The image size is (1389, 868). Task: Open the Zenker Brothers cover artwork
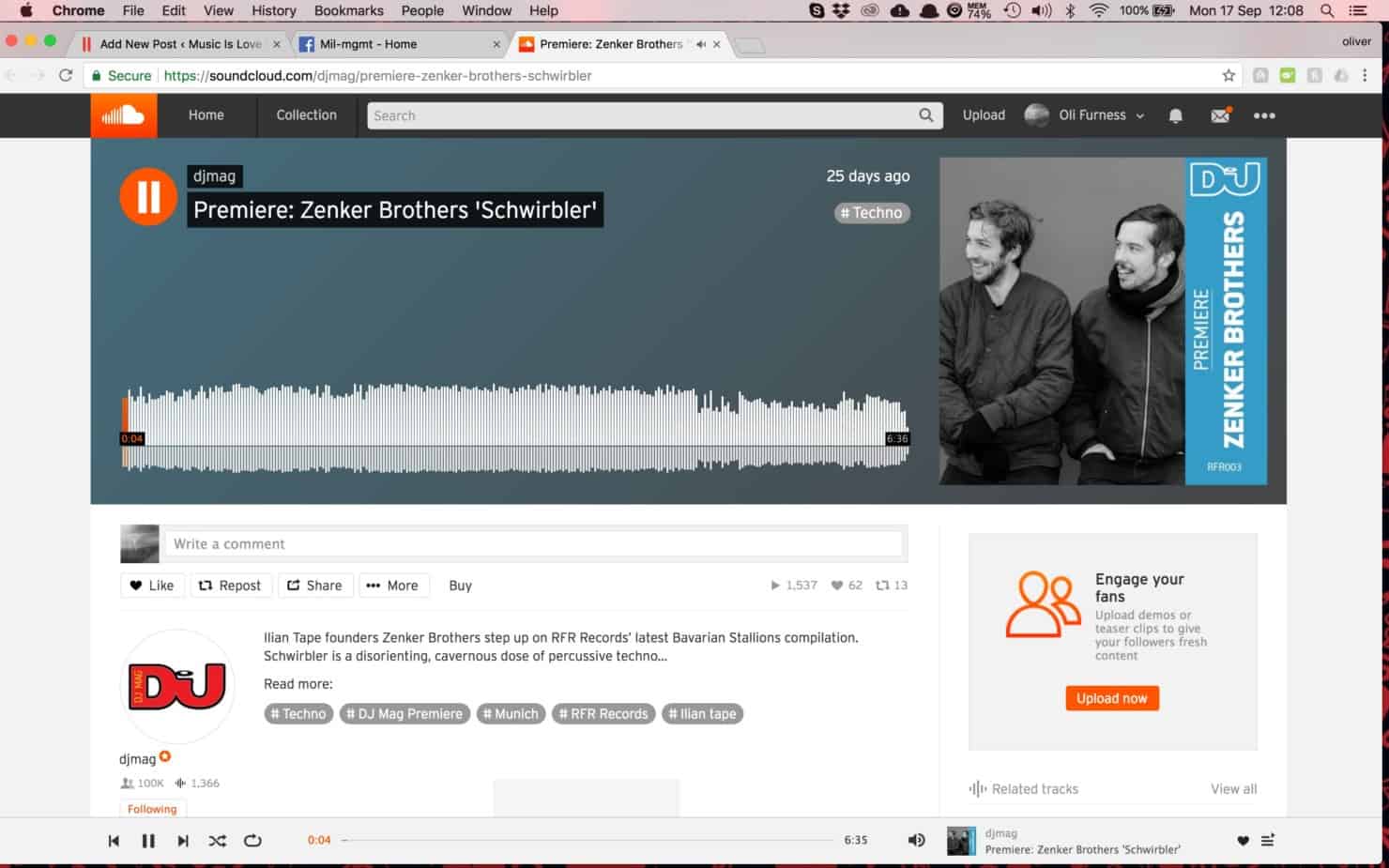point(1103,321)
